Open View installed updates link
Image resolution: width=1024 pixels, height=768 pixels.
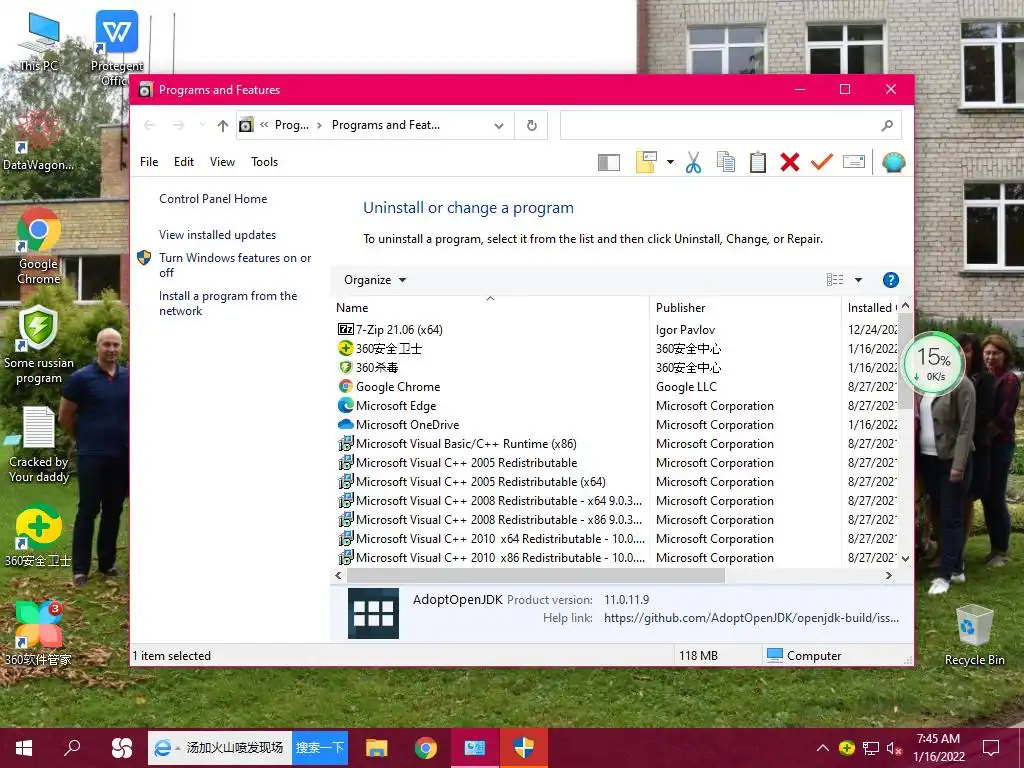217,234
